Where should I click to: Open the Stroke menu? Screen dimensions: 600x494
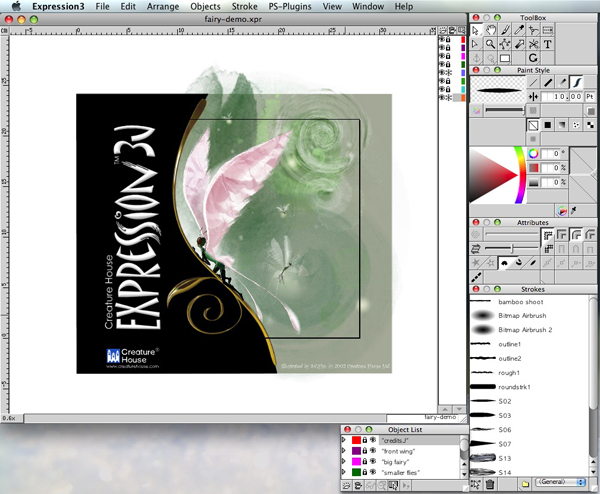coord(245,7)
